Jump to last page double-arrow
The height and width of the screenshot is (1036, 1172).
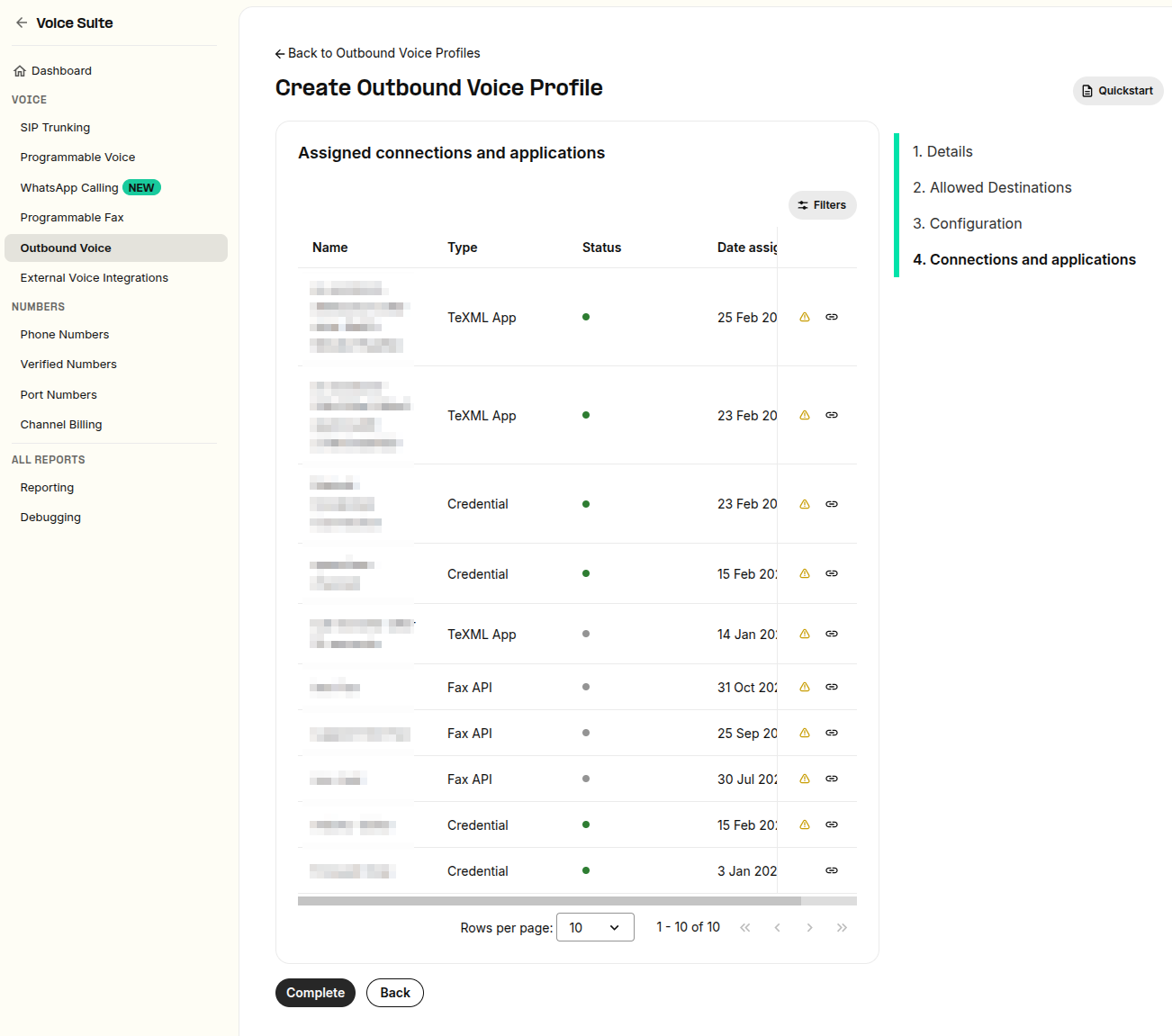[842, 927]
